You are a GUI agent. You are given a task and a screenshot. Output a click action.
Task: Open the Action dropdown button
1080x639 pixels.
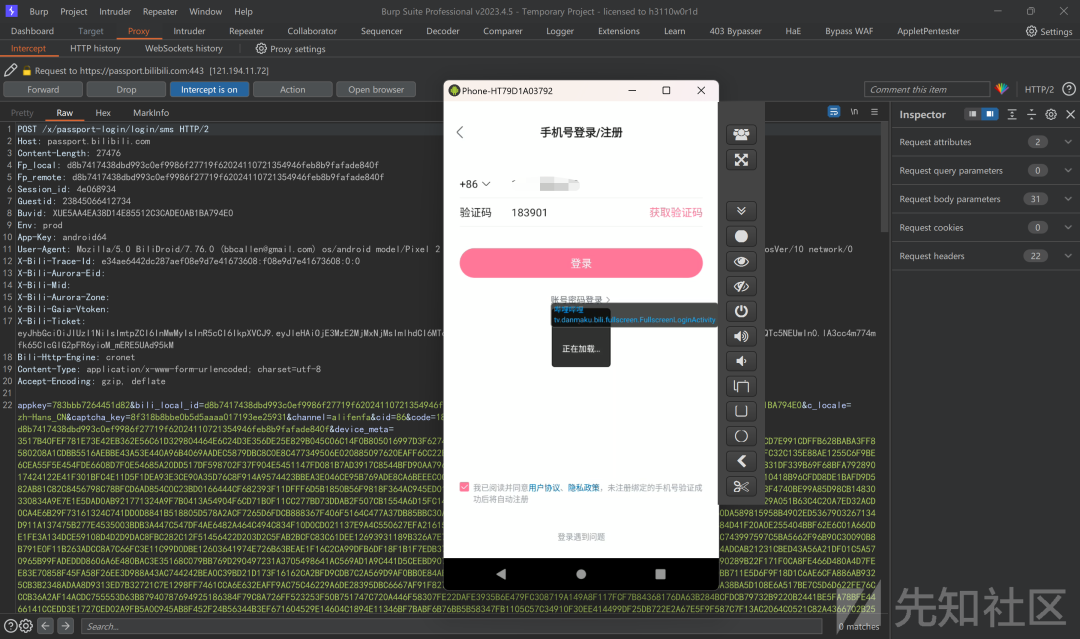coord(293,90)
